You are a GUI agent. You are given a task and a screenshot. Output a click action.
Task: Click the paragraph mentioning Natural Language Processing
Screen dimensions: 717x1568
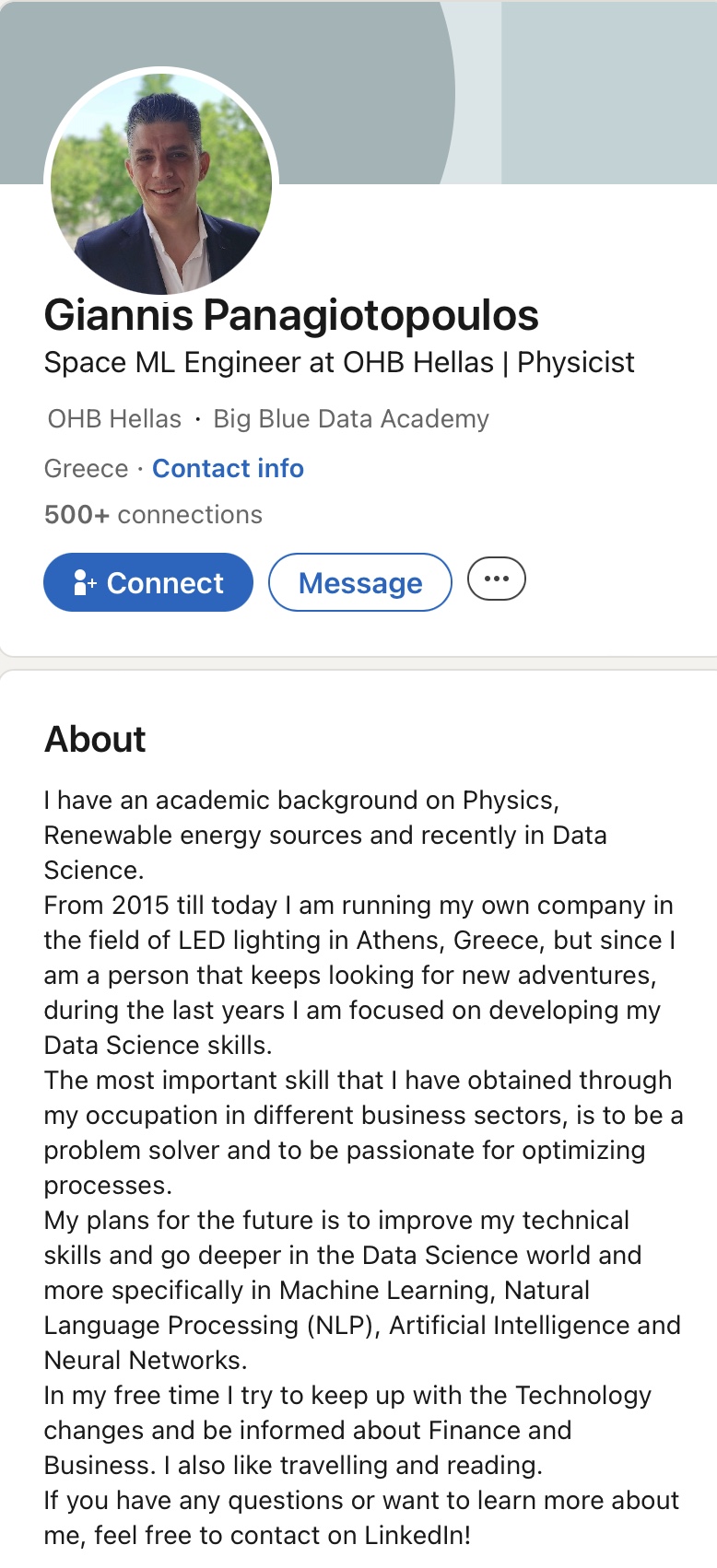361,1290
